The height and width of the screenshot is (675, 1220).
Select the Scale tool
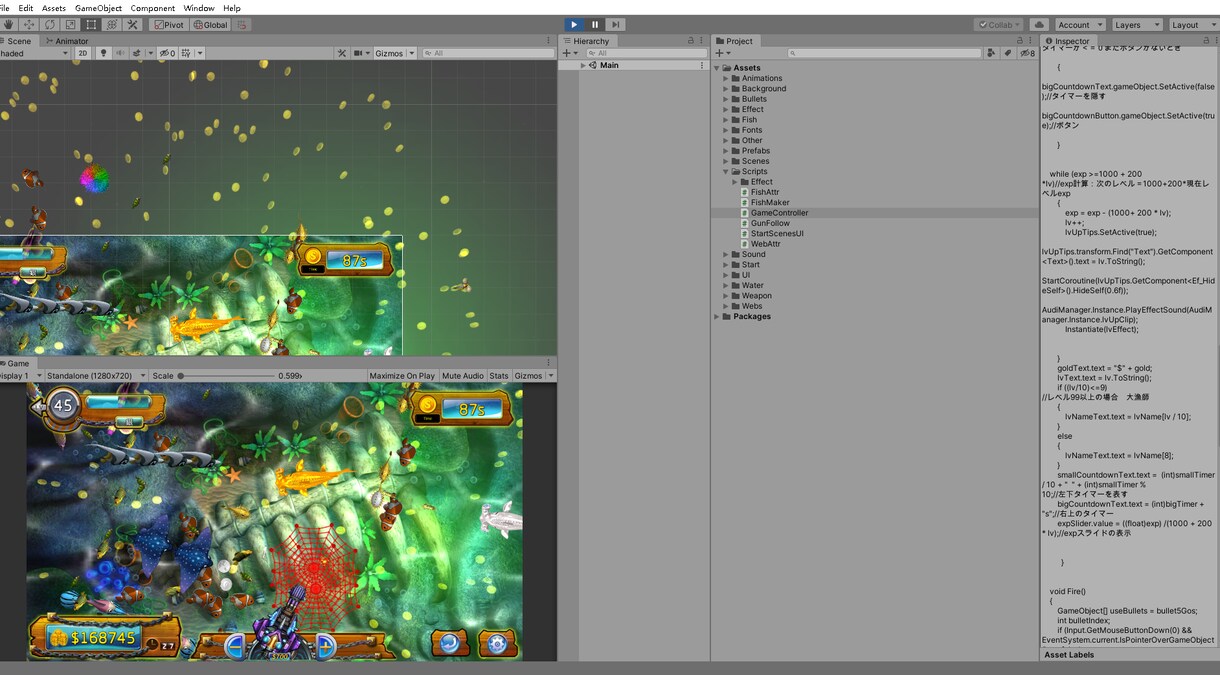70,24
